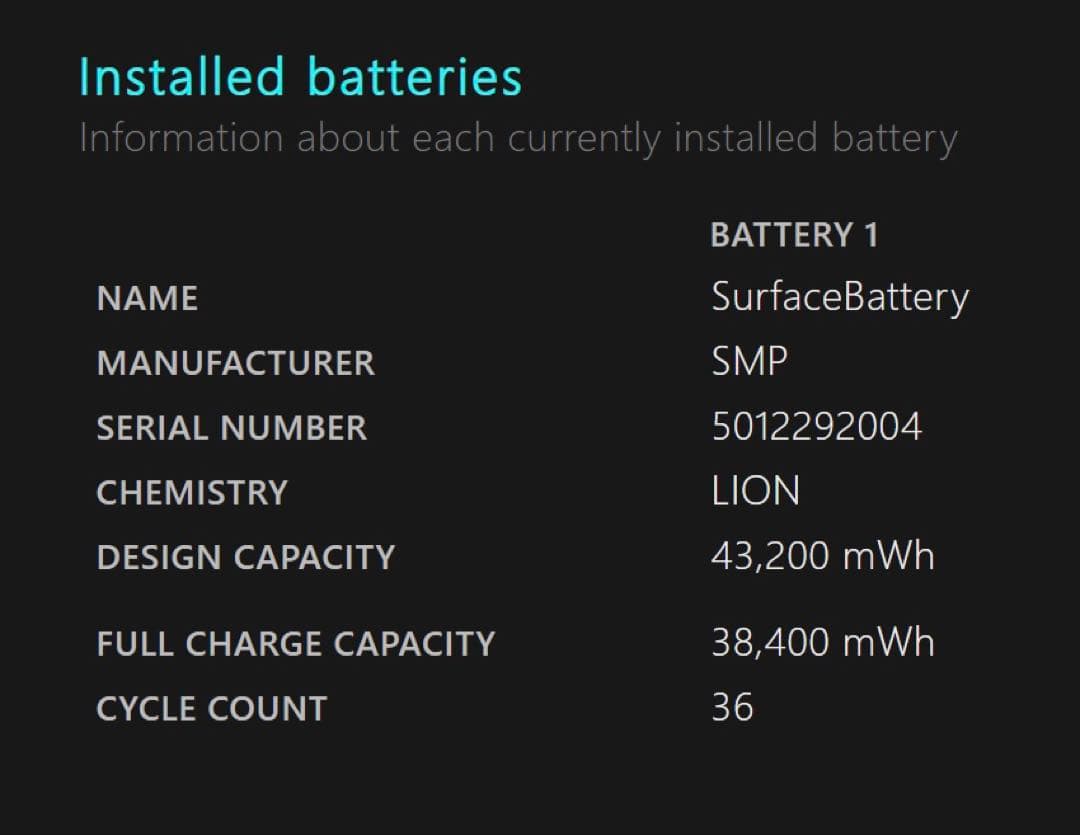
Task: Click the cycle count value 36
Action: coord(732,707)
